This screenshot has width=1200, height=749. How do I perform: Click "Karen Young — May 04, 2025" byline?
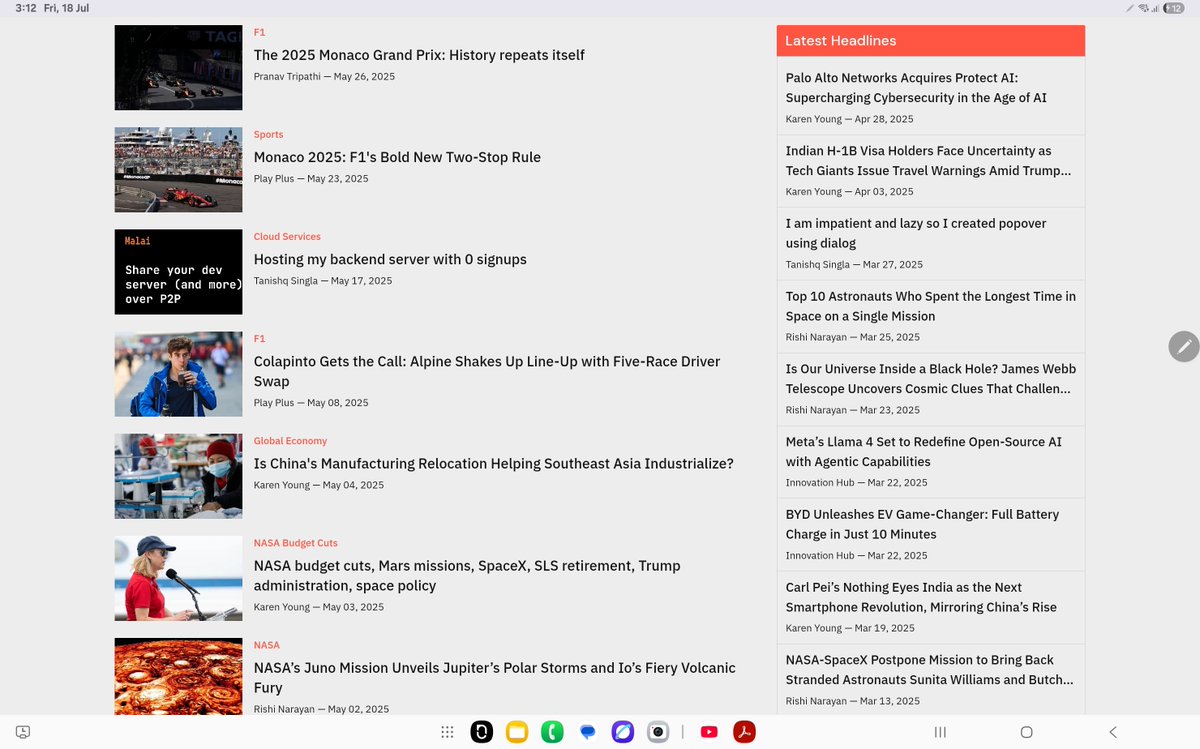coord(319,484)
